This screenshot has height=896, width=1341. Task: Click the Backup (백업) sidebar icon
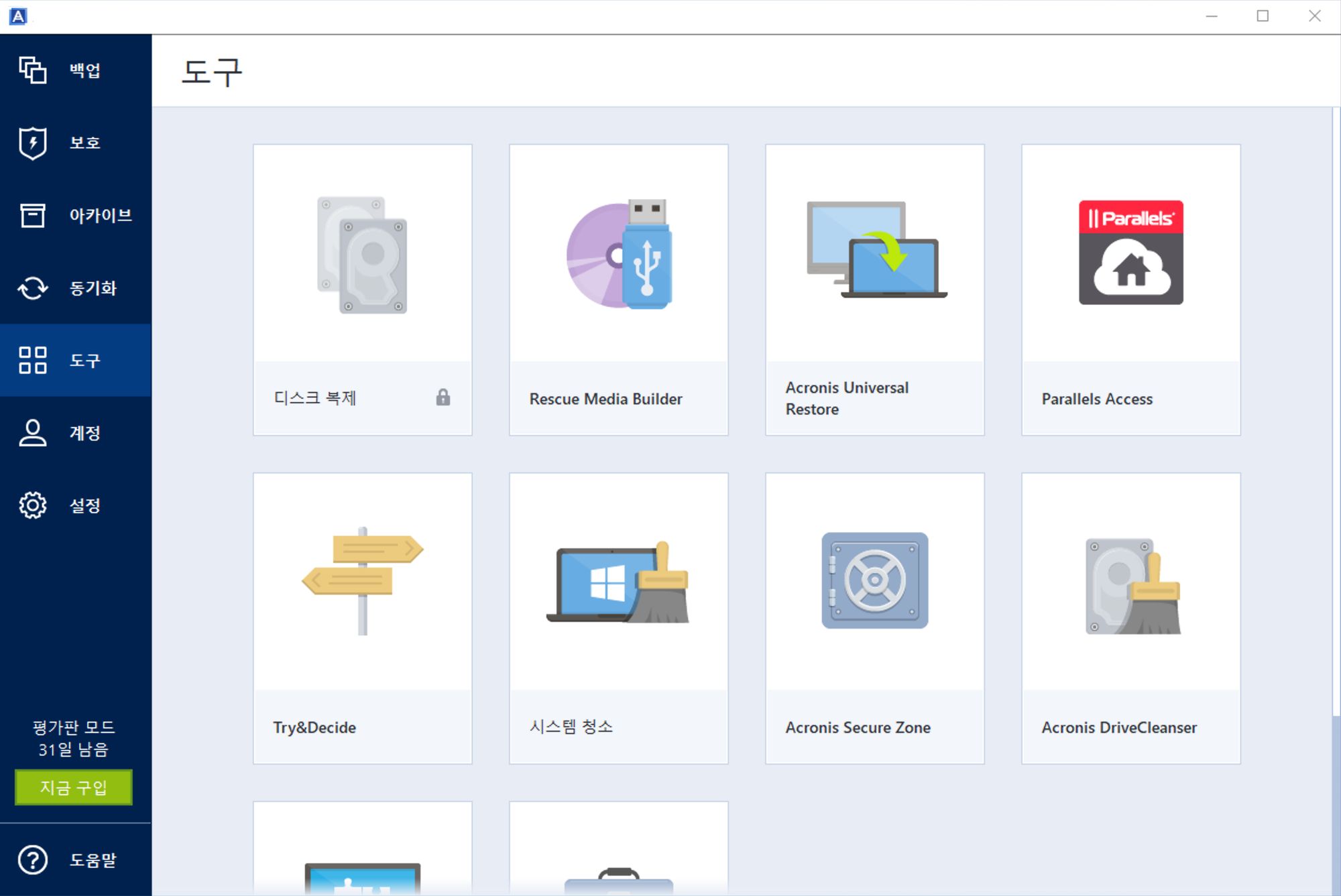click(32, 70)
